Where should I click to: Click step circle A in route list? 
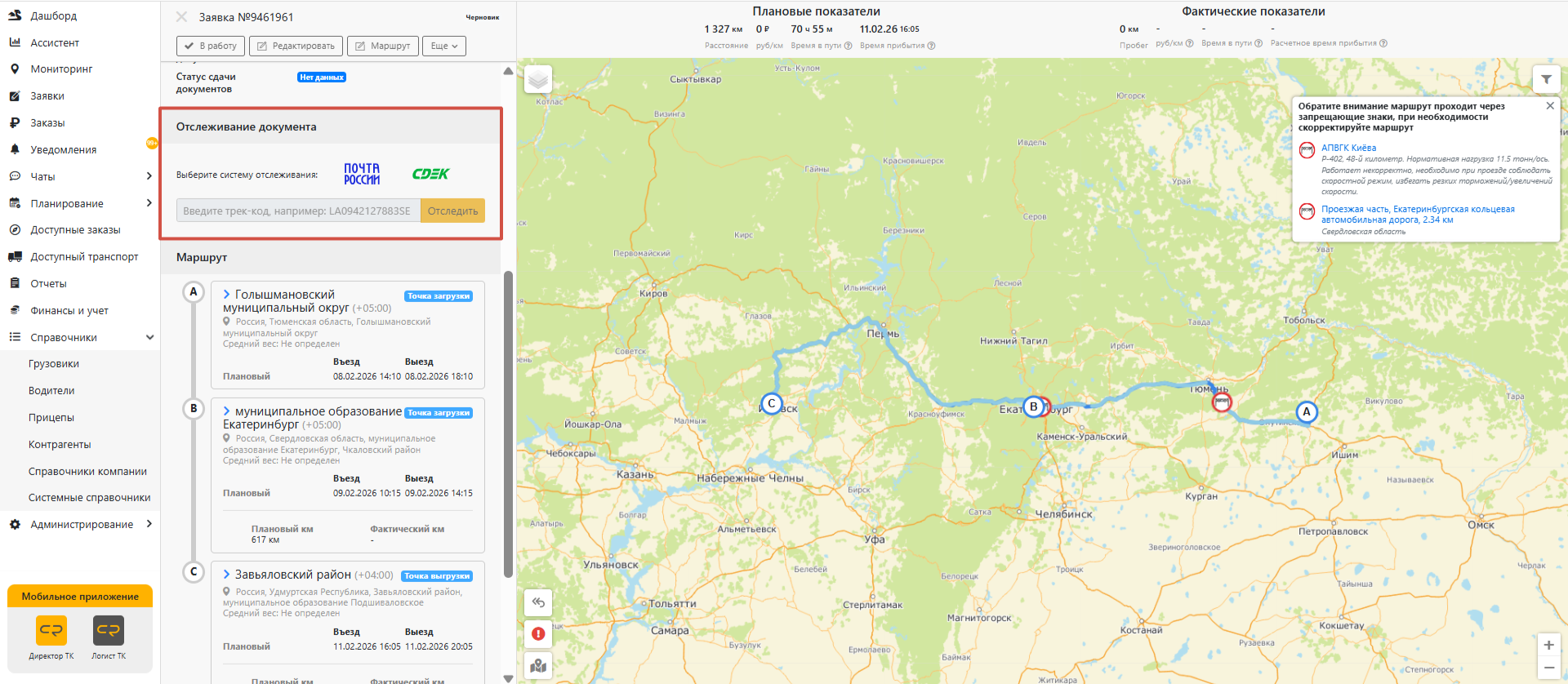point(194,292)
